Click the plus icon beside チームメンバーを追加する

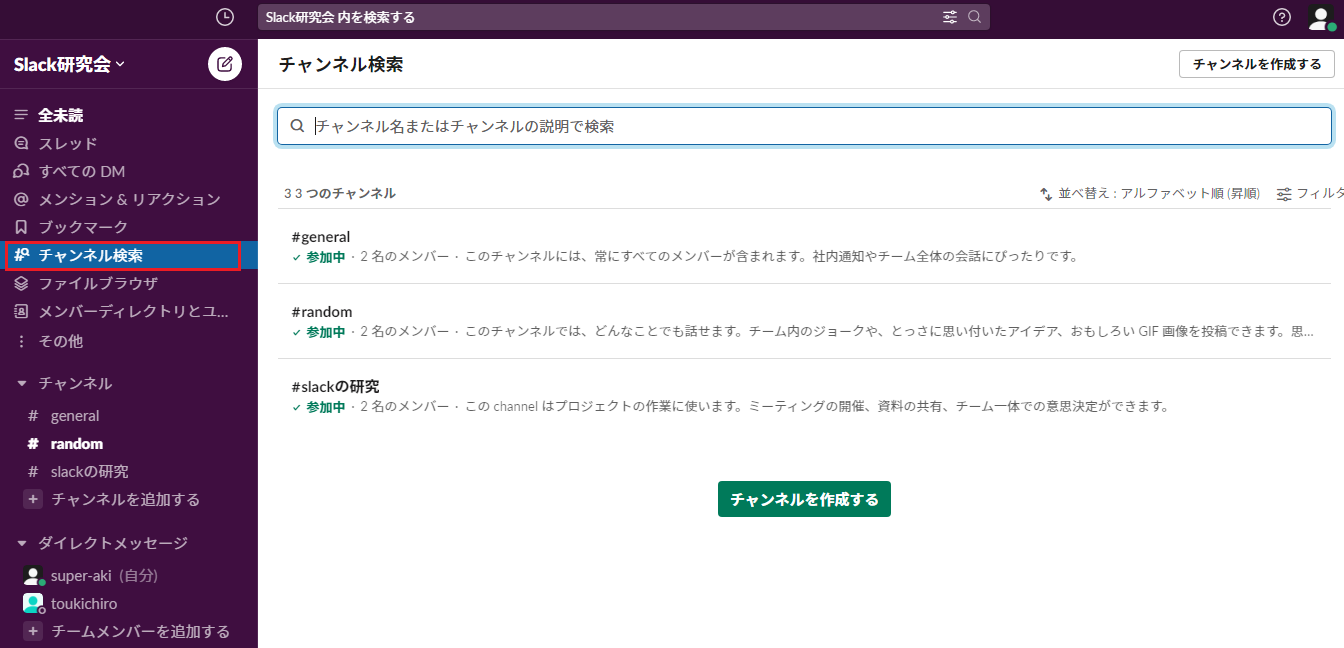coord(33,631)
